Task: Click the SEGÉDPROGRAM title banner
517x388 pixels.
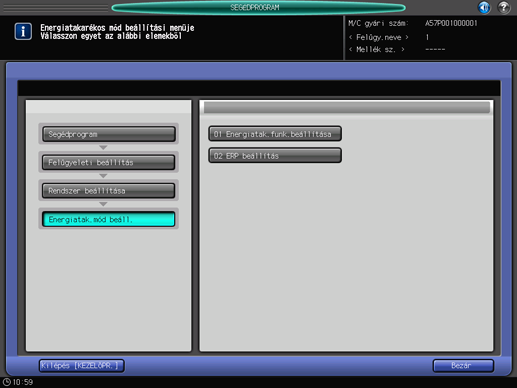Action: pyautogui.click(x=258, y=7)
